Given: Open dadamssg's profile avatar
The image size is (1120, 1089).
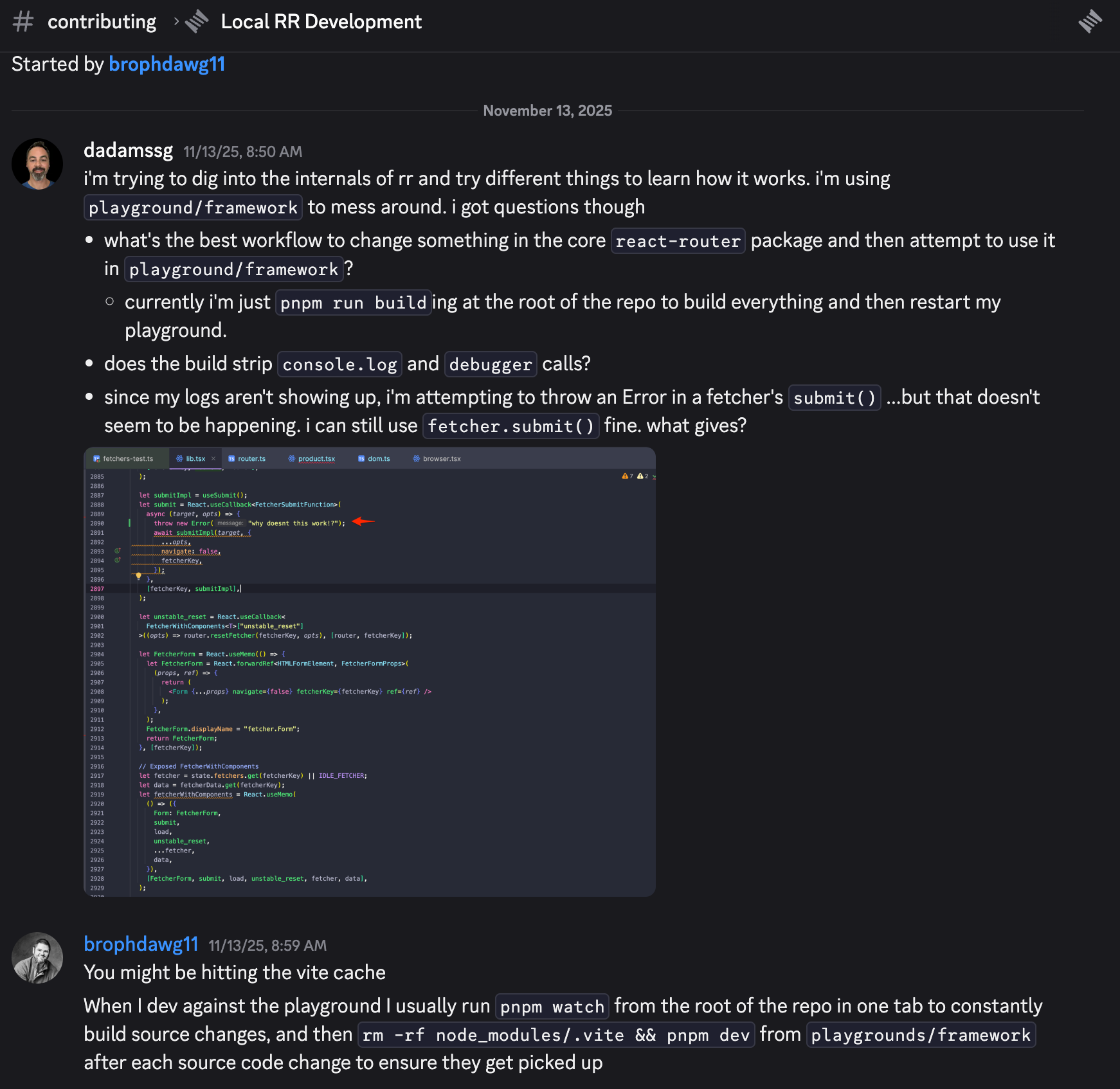Looking at the screenshot, I should [x=37, y=164].
